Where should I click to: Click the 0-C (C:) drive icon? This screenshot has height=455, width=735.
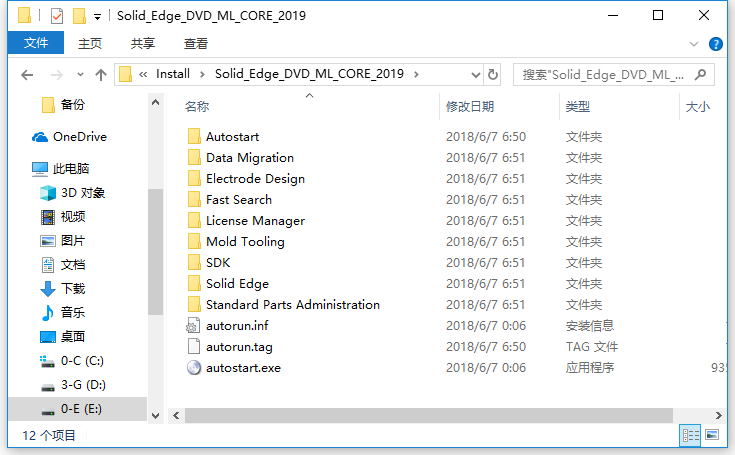tap(48, 361)
